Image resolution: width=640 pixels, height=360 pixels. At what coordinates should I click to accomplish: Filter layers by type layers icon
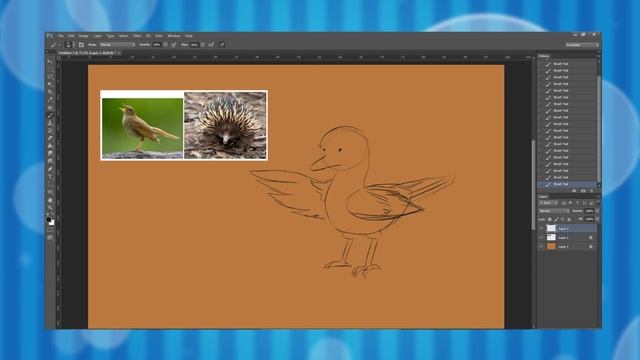pyautogui.click(x=577, y=203)
